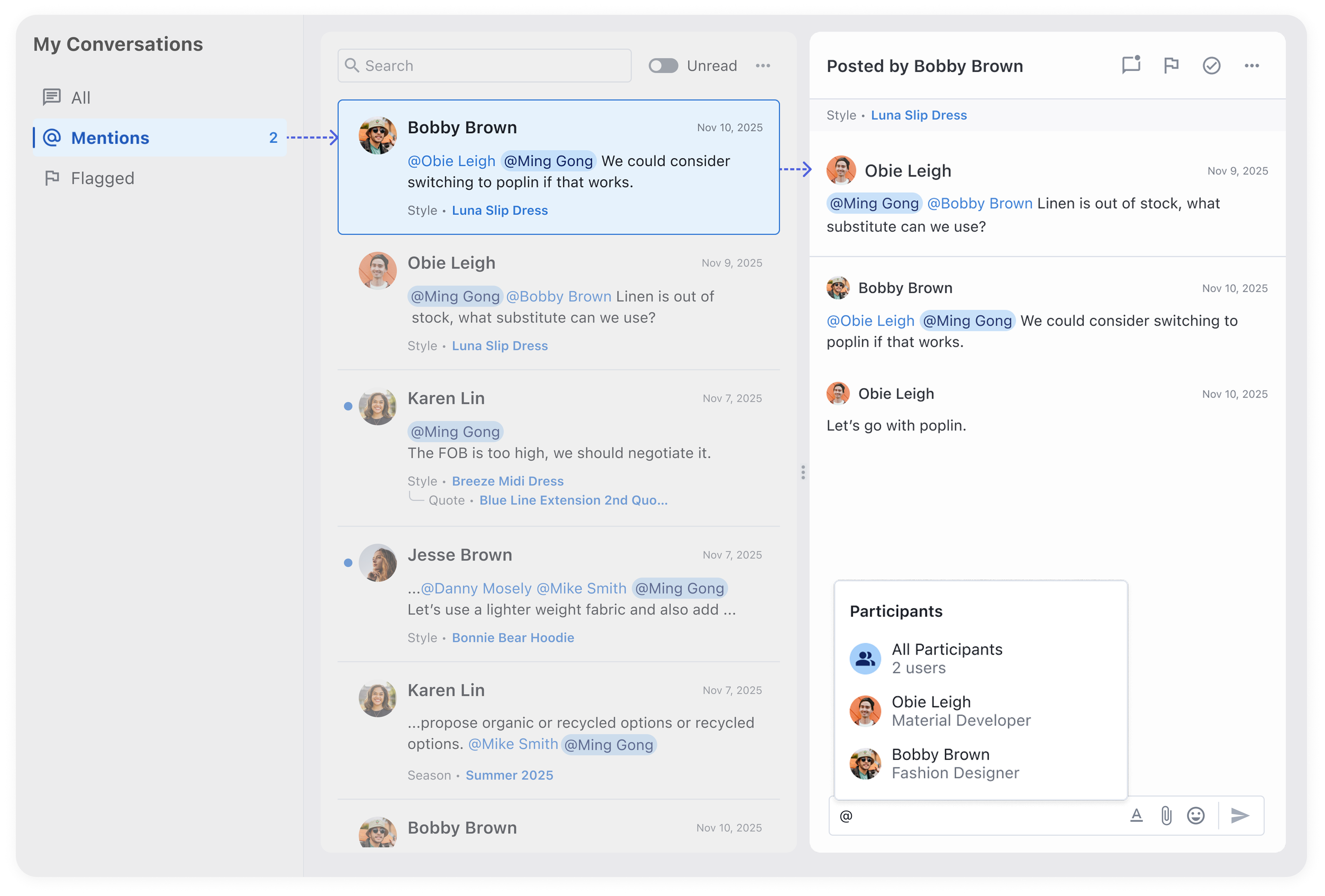The height and width of the screenshot is (896, 1325).
Task: Toggle the Unread filter switch
Action: point(663,66)
